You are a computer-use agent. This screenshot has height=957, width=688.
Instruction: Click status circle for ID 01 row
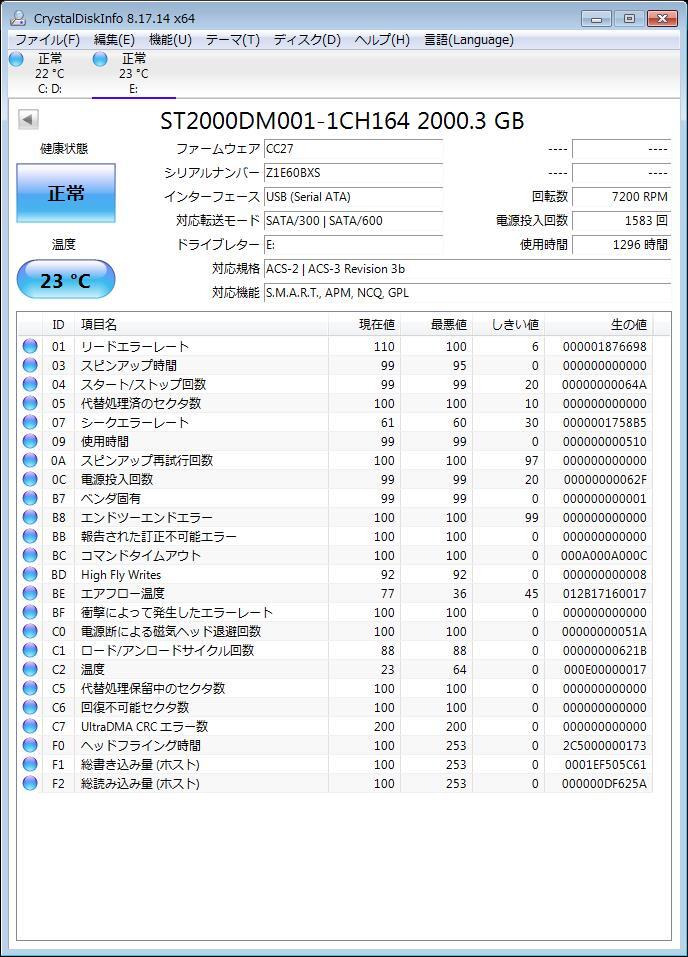coord(30,347)
